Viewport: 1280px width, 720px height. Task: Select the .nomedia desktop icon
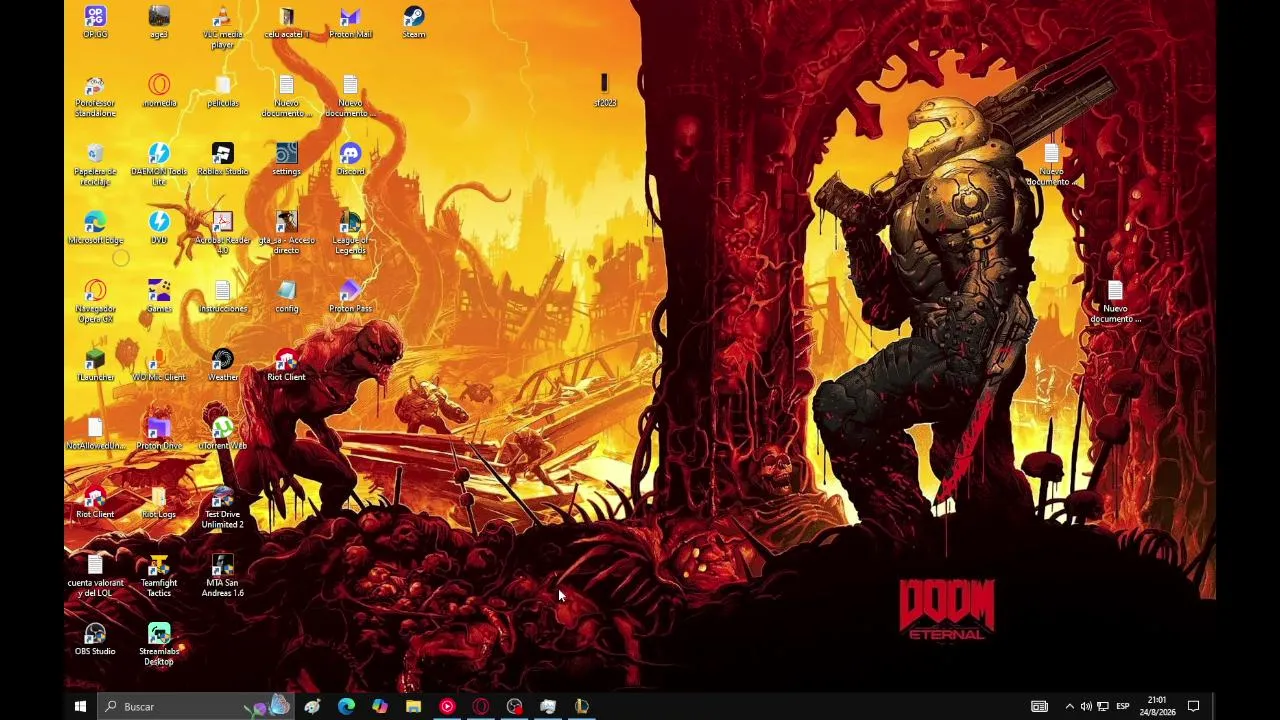(x=159, y=91)
